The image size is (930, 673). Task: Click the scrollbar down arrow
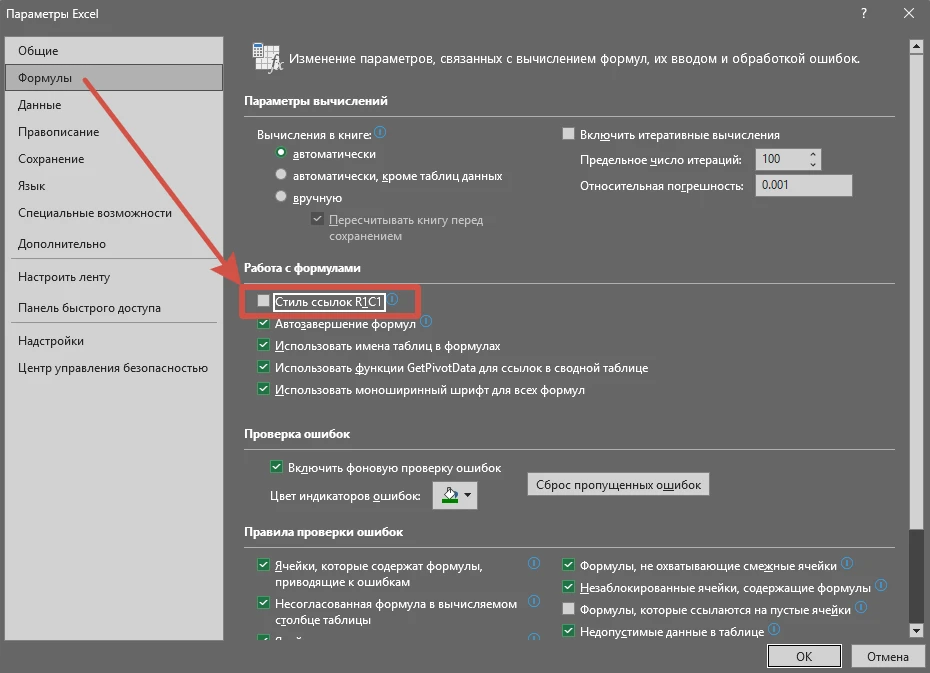[x=916, y=631]
